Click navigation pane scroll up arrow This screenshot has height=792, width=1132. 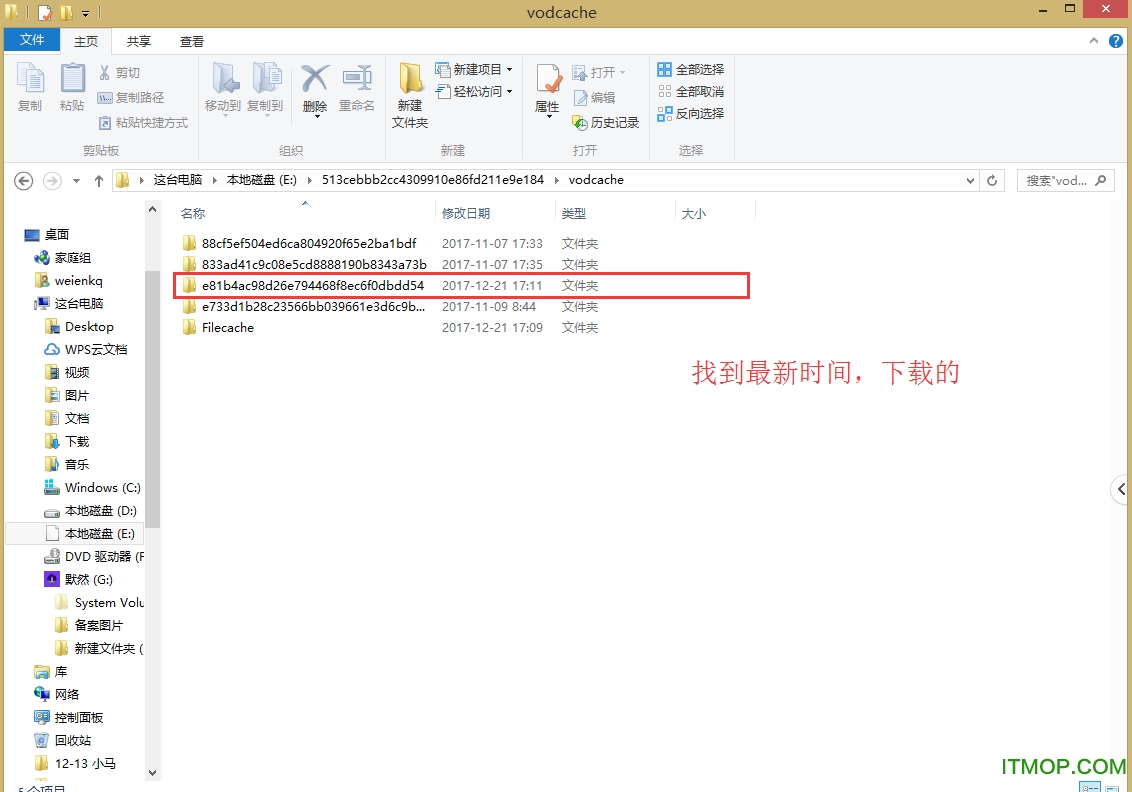(x=152, y=209)
